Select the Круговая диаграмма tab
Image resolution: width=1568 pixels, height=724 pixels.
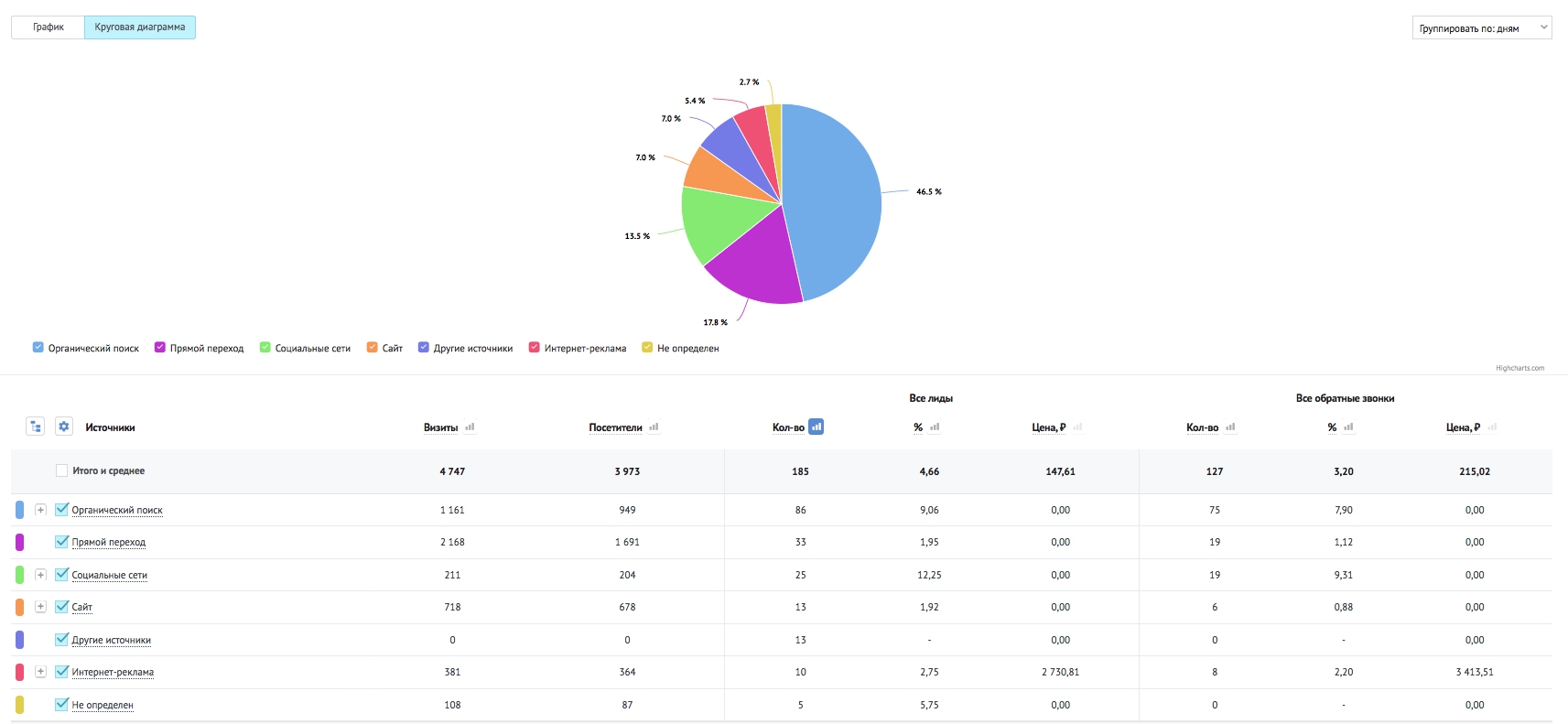pyautogui.click(x=140, y=27)
